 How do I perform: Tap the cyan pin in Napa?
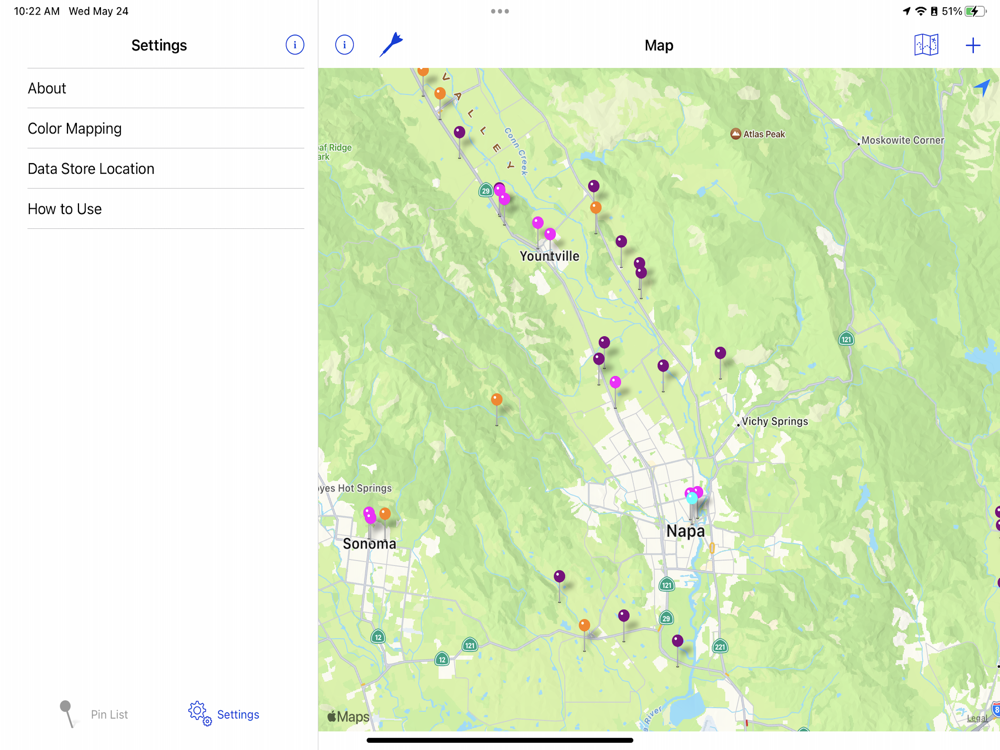coord(692,498)
